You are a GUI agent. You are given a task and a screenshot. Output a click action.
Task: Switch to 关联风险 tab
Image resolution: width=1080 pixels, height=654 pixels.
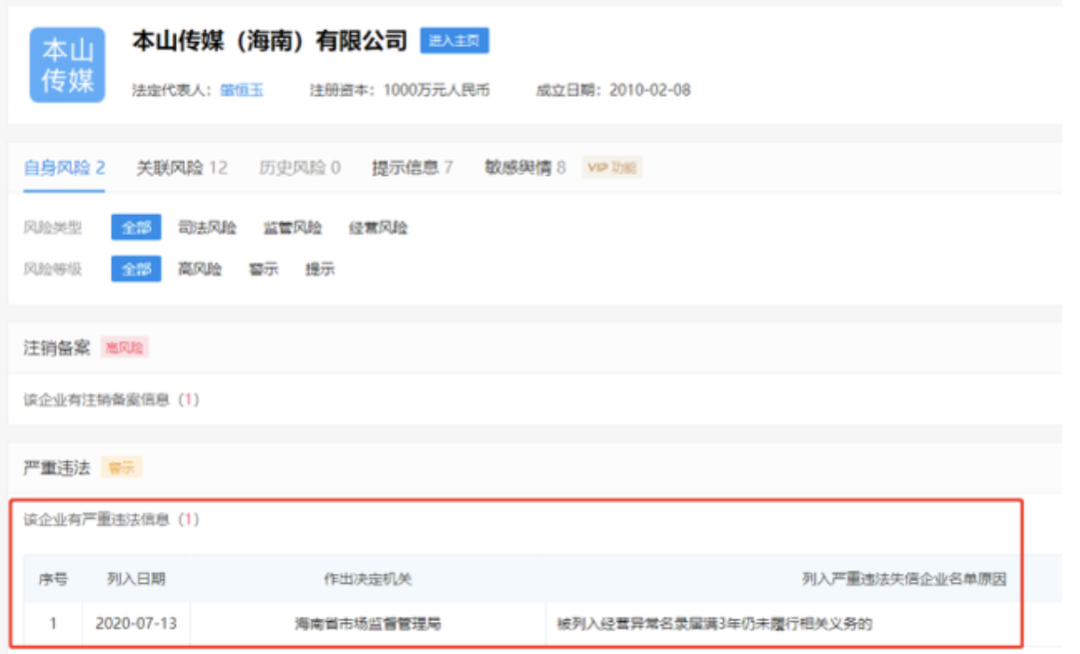182,168
